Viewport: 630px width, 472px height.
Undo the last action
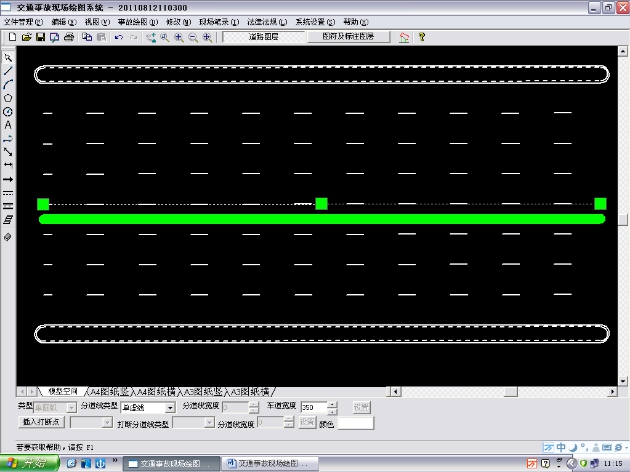pos(119,37)
